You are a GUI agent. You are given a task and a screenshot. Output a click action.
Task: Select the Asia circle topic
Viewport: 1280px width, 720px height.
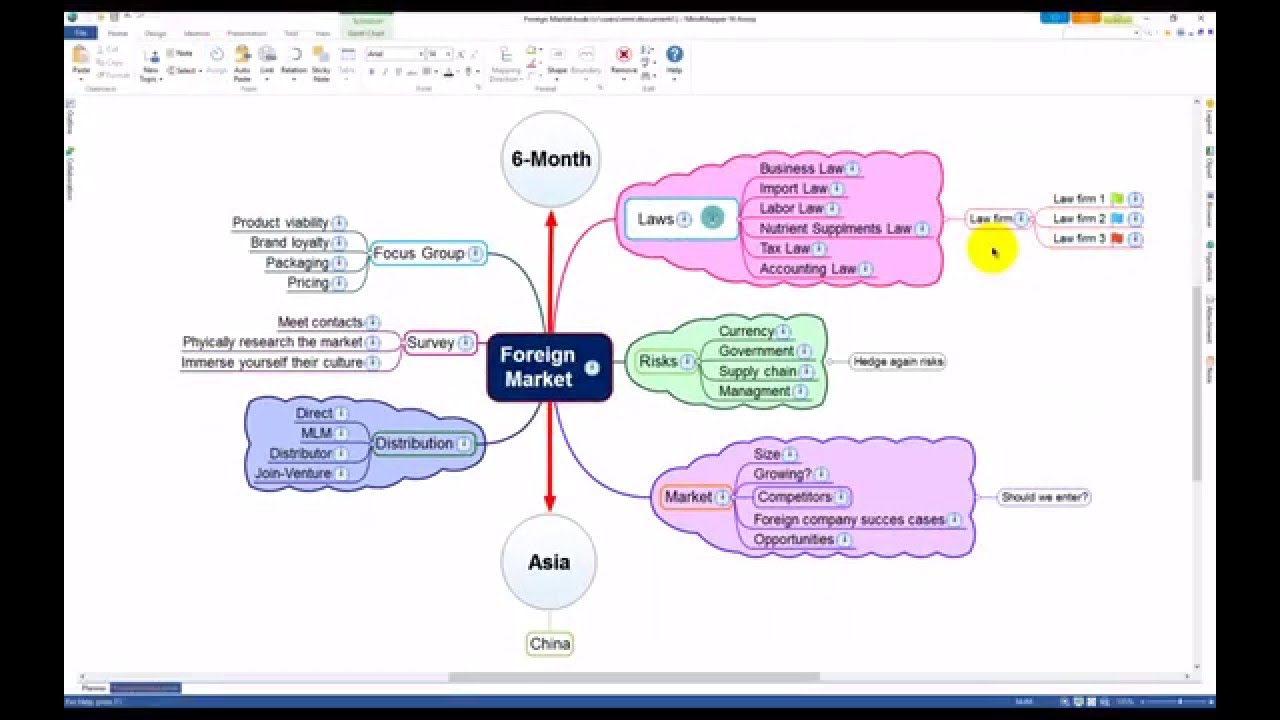(x=549, y=562)
